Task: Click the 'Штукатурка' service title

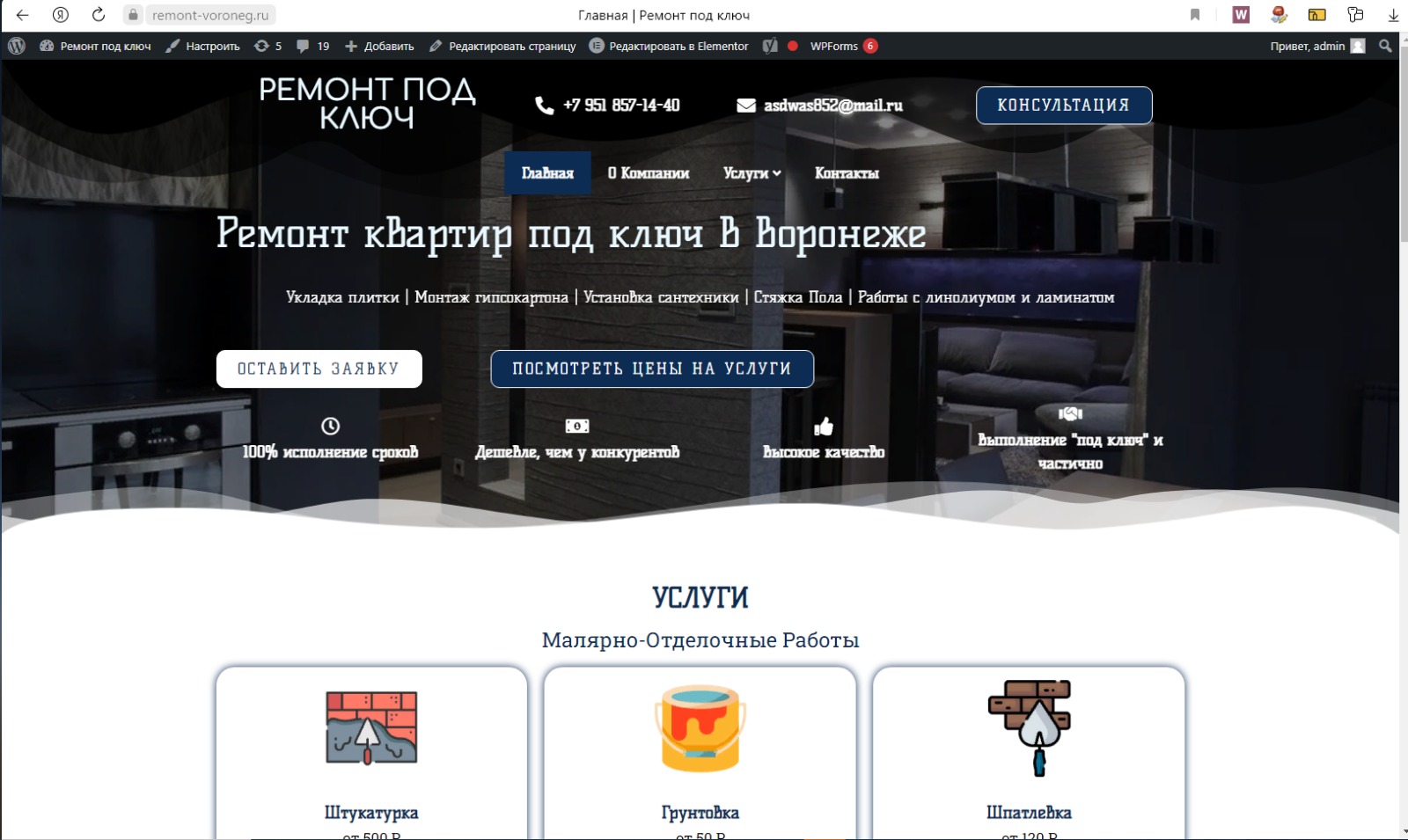Action: pyautogui.click(x=371, y=813)
